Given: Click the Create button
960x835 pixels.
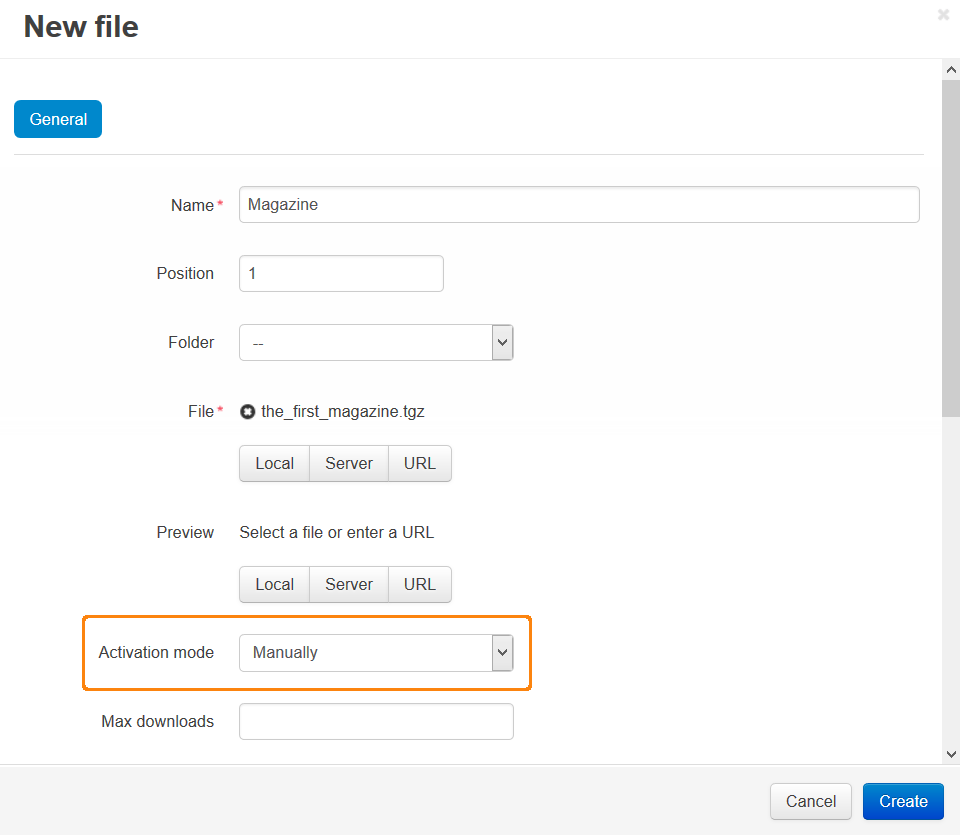Looking at the screenshot, I should click(903, 801).
